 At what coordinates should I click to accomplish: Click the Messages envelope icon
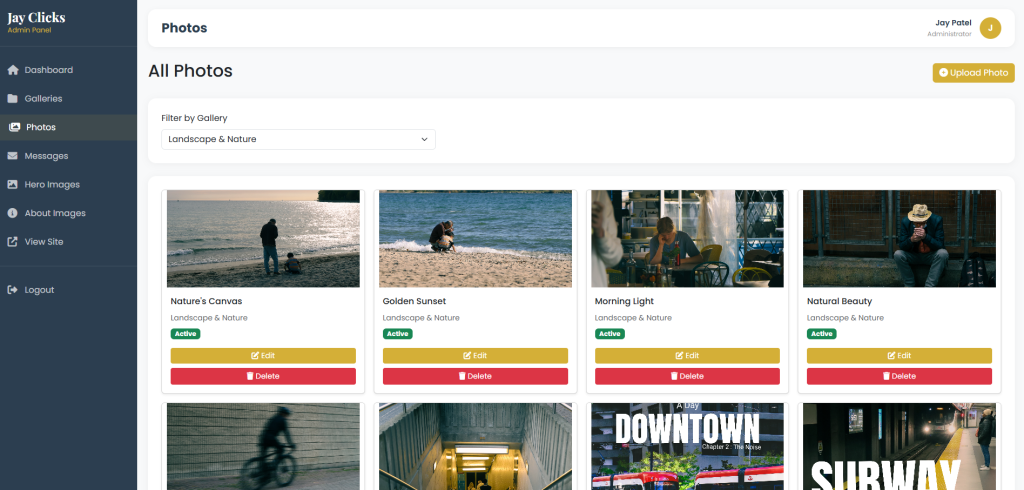click(13, 156)
